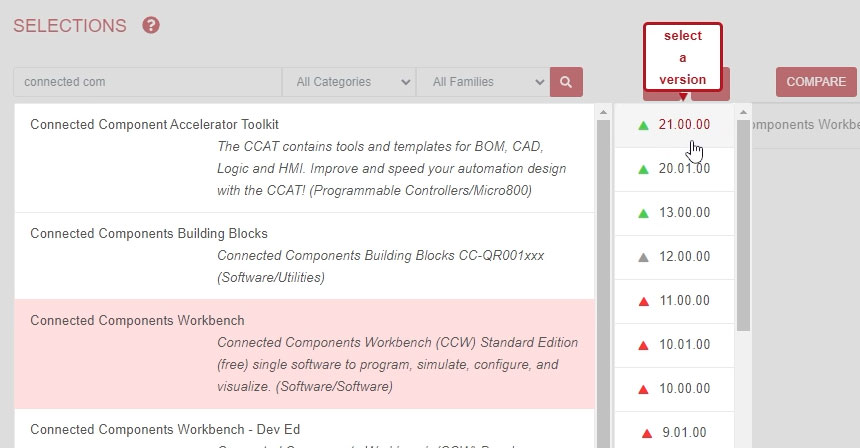This screenshot has height=448, width=860.
Task: Click the red triangle icon beside 10.01.00
Action: click(643, 345)
